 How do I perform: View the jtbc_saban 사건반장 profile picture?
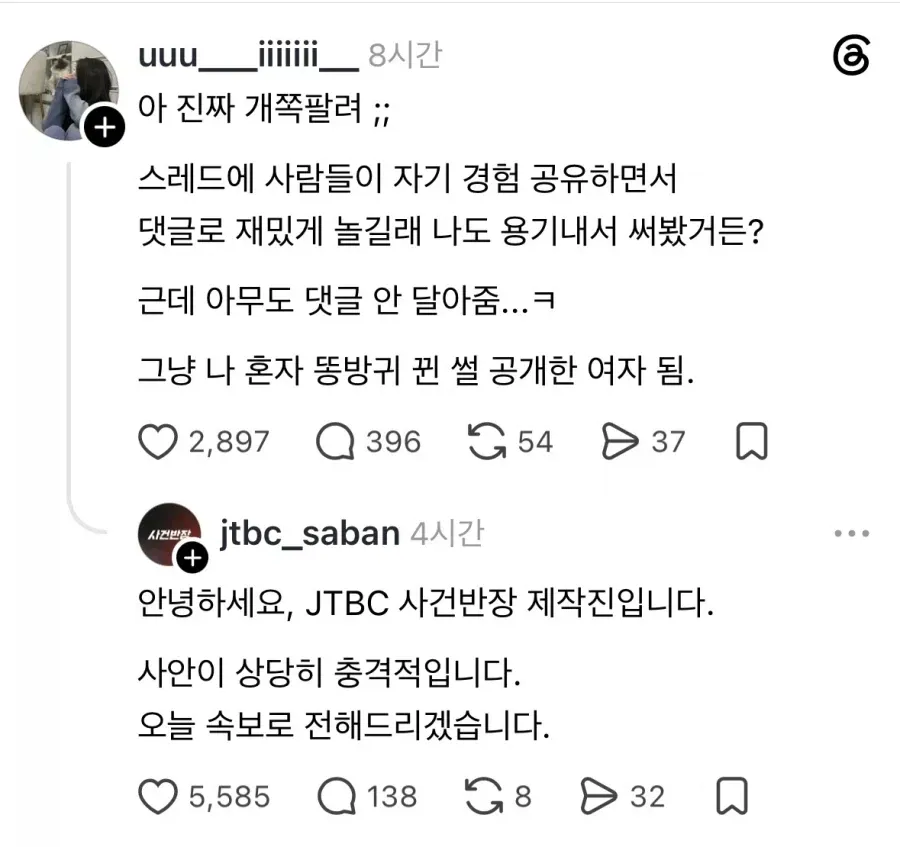tap(170, 534)
